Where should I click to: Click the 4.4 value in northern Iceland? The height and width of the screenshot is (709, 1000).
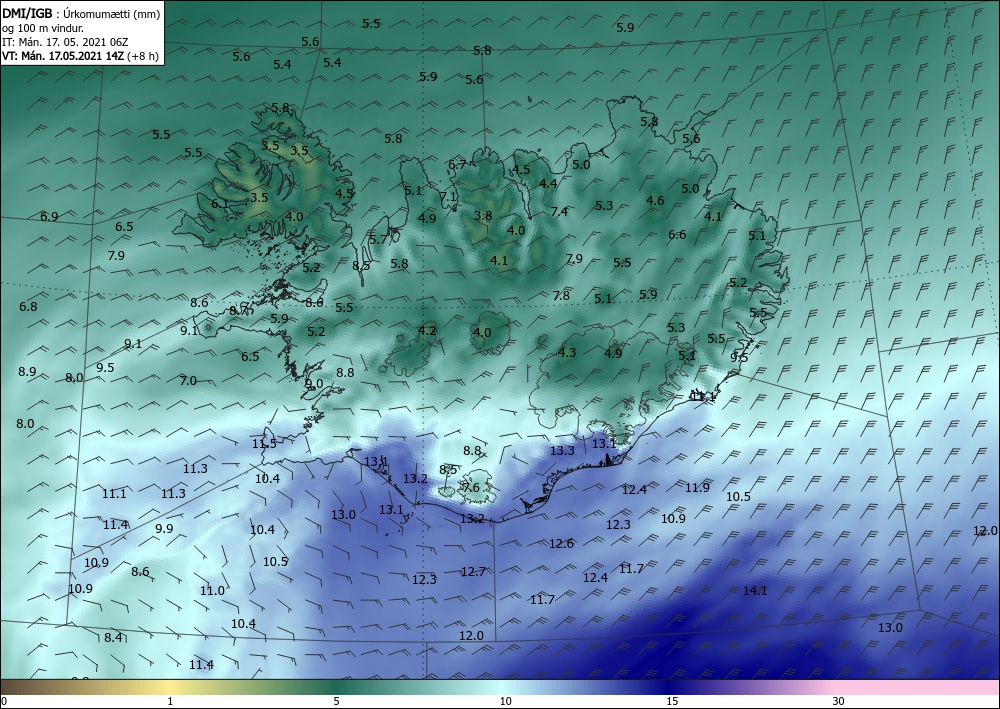click(x=548, y=184)
